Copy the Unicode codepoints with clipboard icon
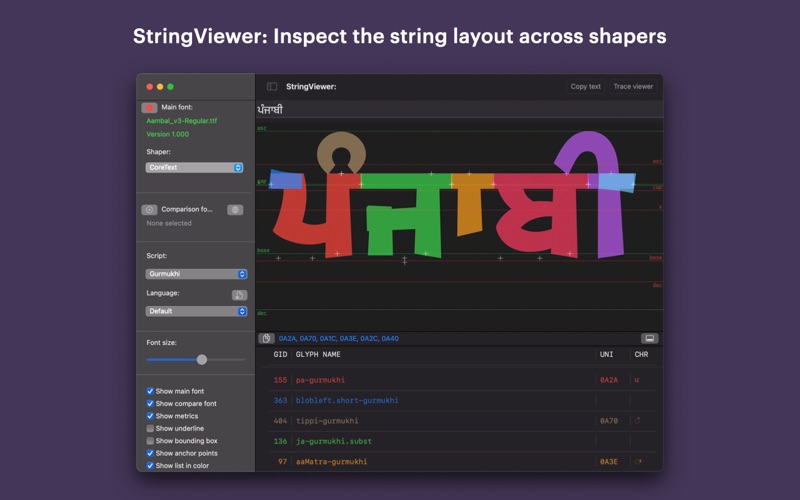 pos(266,338)
